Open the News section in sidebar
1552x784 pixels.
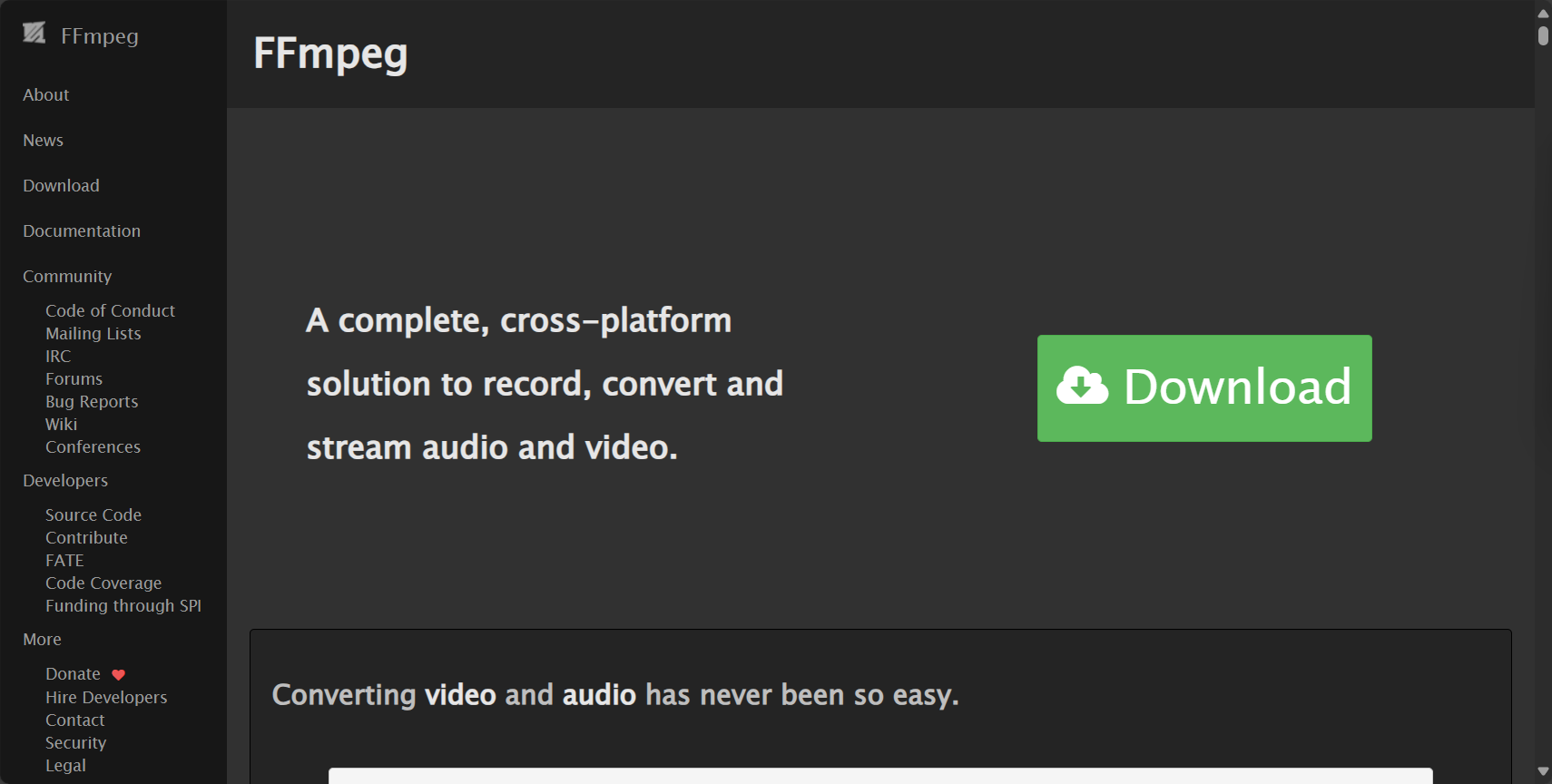(43, 141)
